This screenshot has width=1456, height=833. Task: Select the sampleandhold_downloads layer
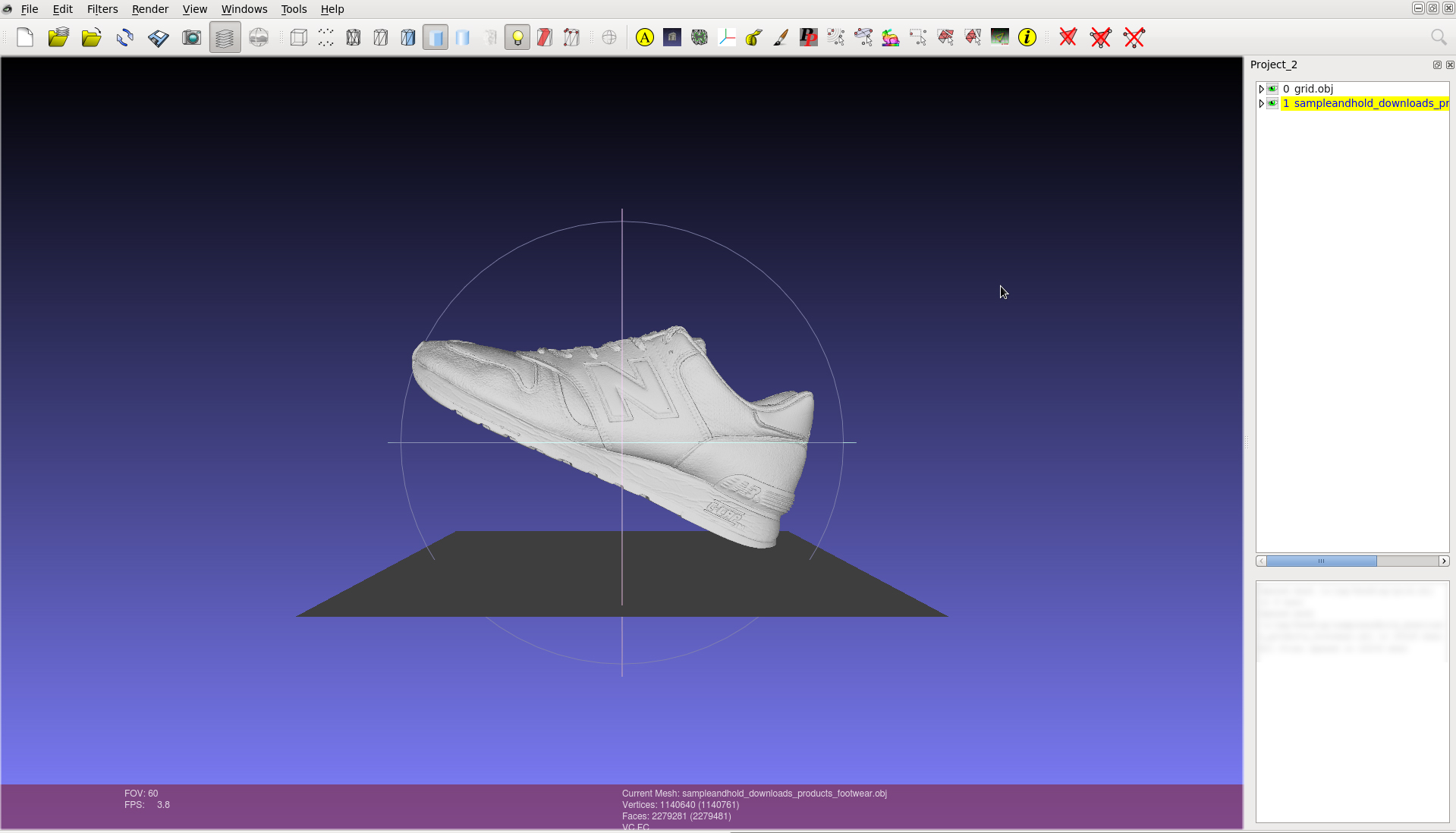(1365, 103)
